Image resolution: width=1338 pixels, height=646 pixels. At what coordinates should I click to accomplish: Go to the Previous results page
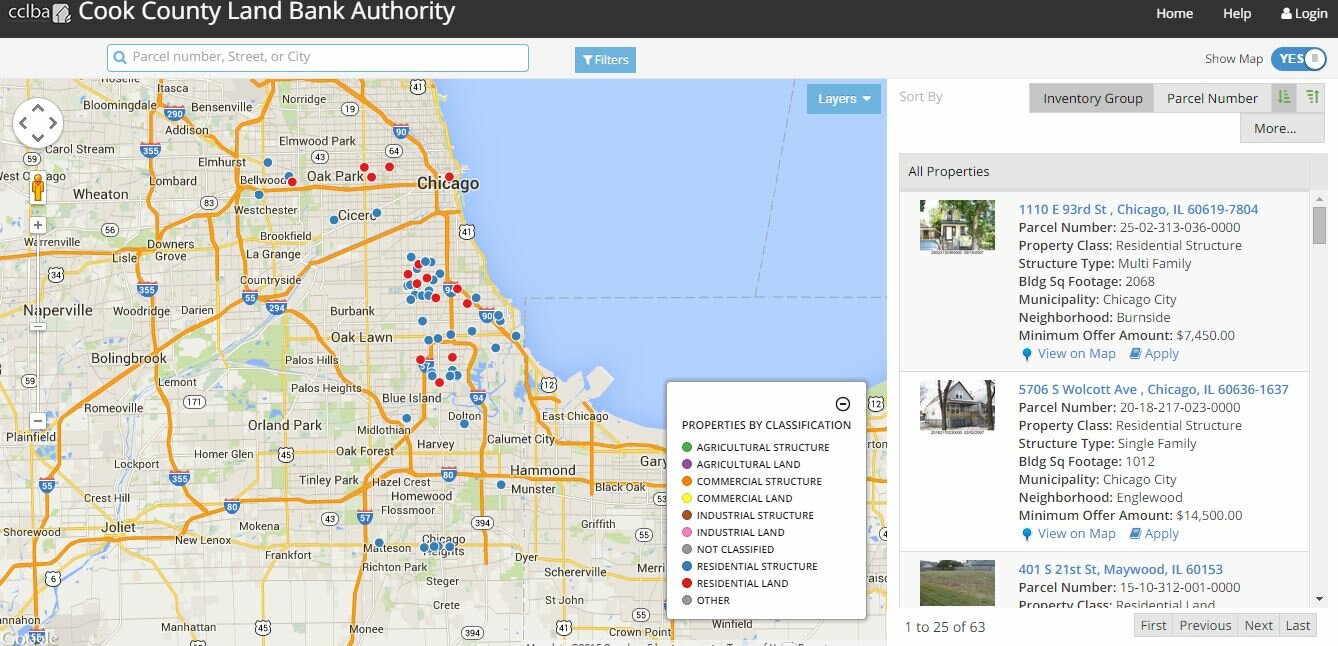click(1205, 625)
